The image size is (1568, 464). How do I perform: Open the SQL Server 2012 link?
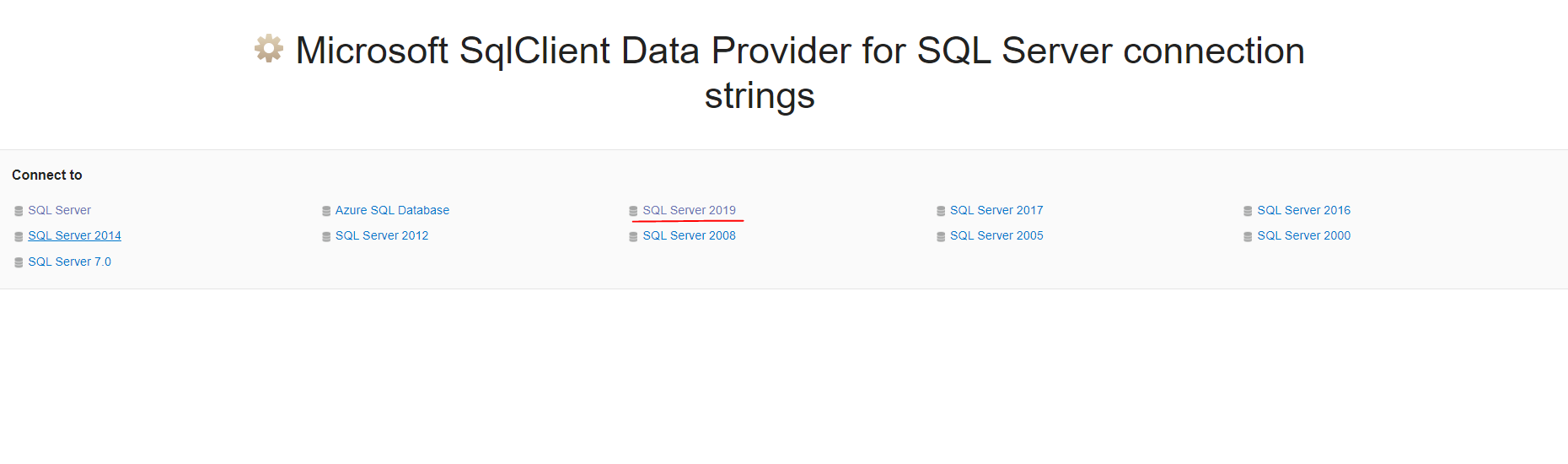[382, 235]
